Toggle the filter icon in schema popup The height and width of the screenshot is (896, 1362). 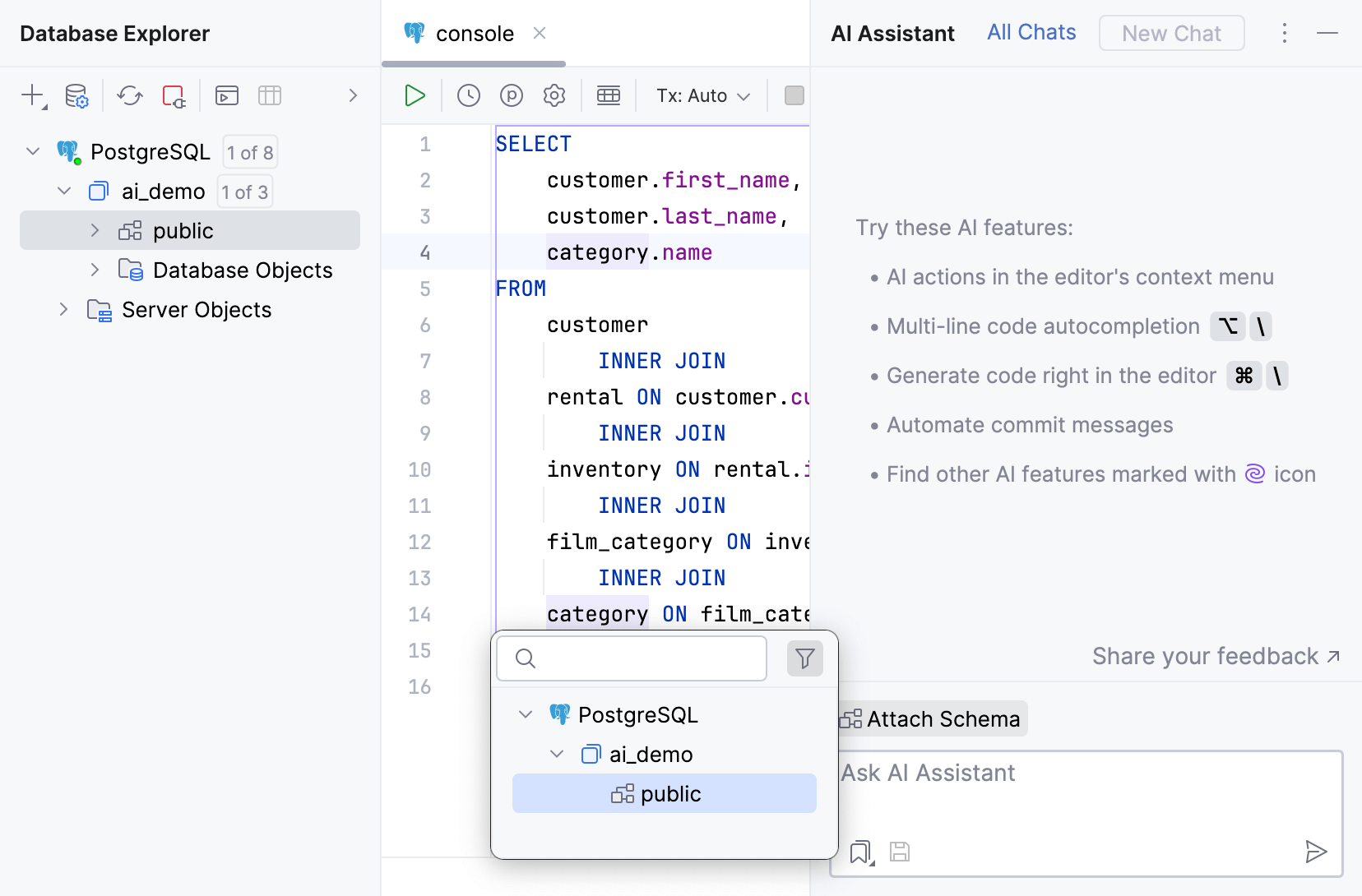tap(804, 658)
